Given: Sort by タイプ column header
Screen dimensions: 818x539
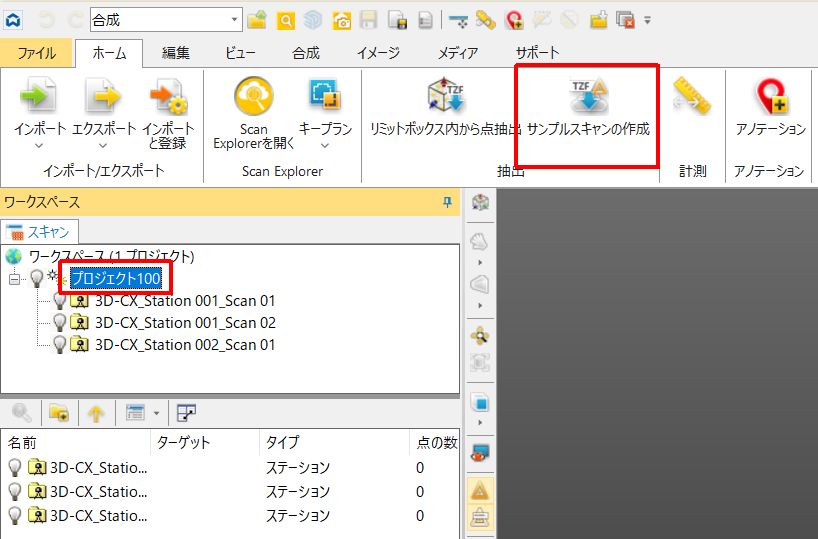Looking at the screenshot, I should (x=334, y=442).
